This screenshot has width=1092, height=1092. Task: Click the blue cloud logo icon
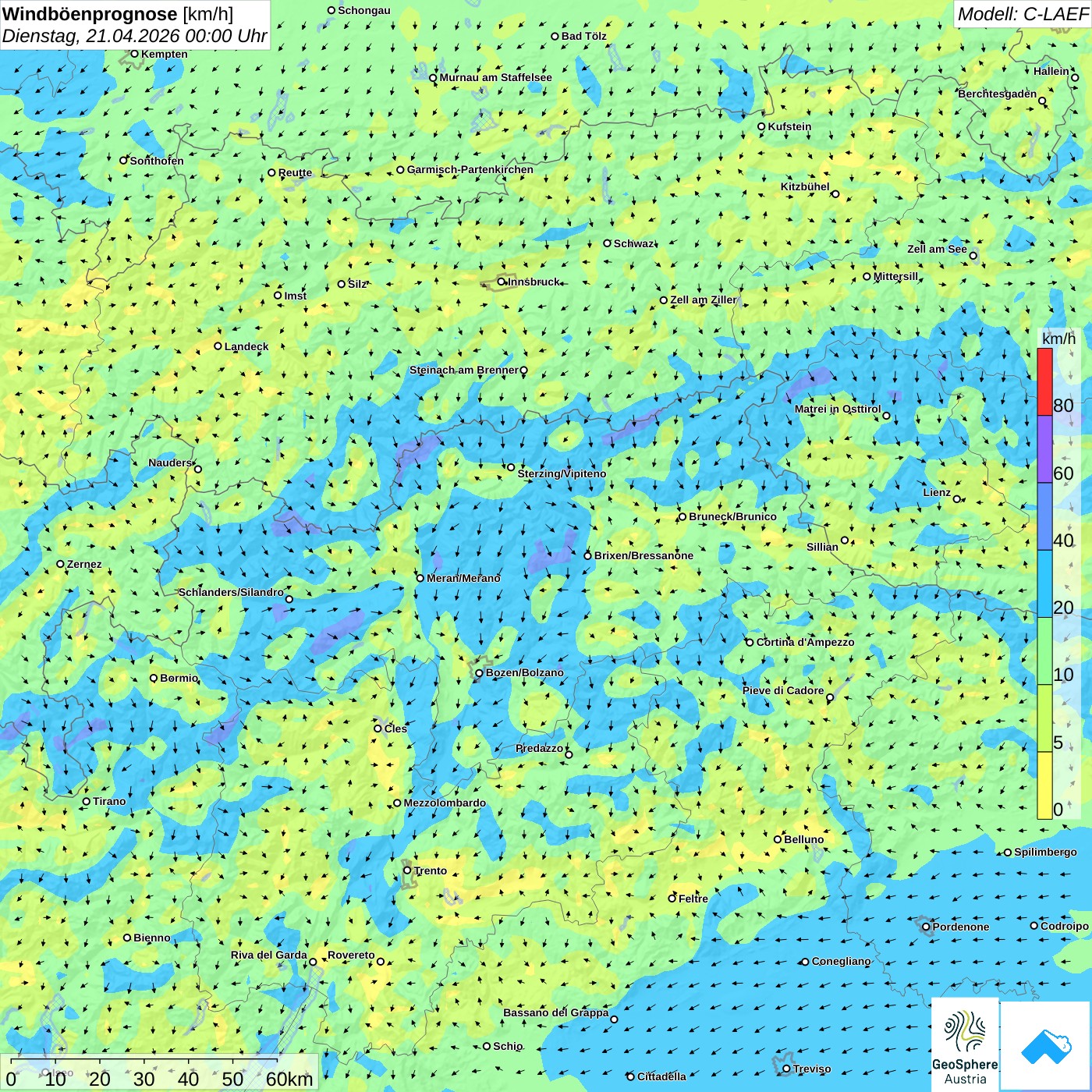pos(1046,1045)
